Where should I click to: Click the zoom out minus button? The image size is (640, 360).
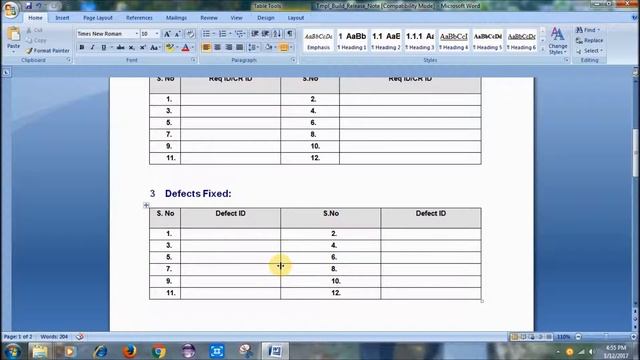[578, 337]
